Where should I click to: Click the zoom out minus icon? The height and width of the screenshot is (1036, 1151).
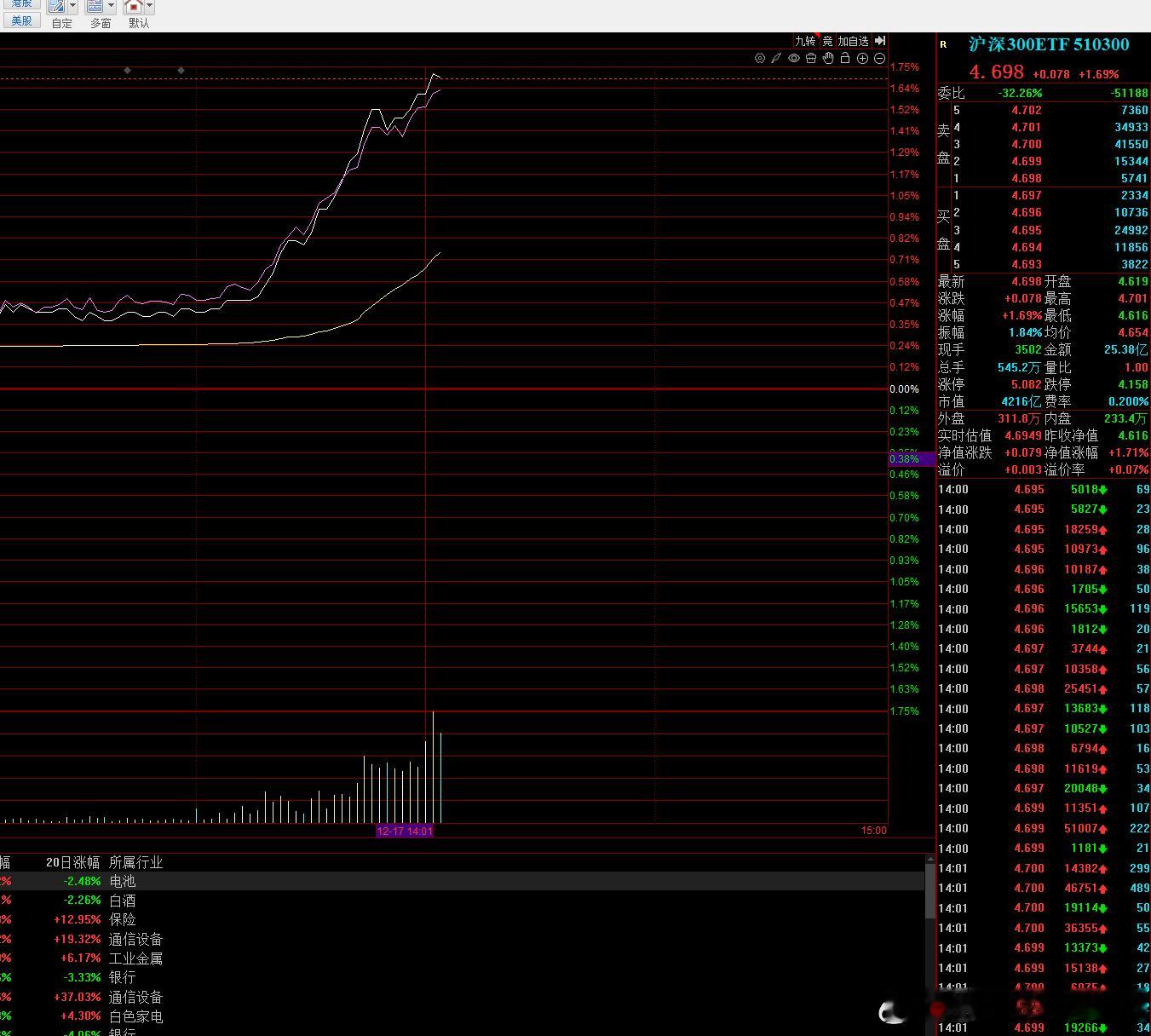pos(879,58)
